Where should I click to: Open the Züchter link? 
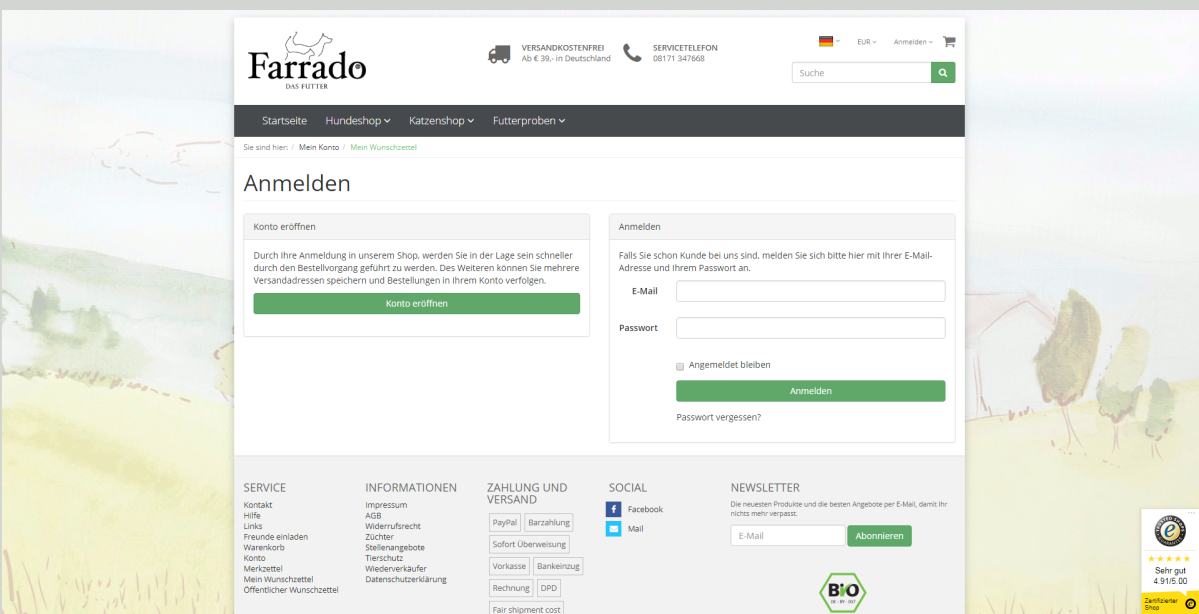380,537
